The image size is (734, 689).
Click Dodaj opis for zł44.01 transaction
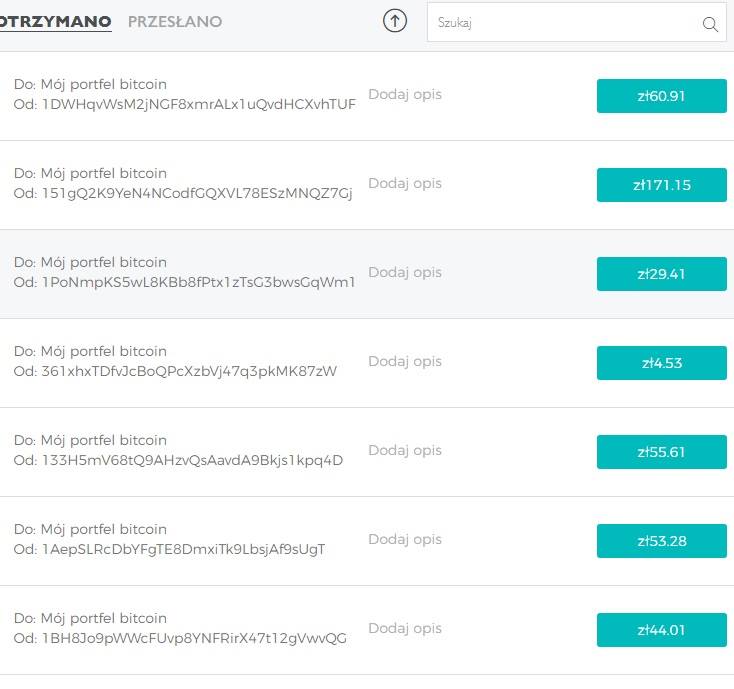click(405, 628)
